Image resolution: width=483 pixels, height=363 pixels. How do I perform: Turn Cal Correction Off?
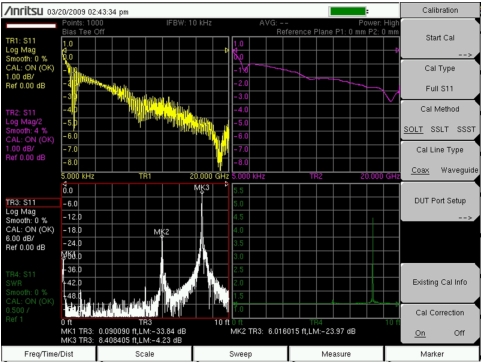459,333
